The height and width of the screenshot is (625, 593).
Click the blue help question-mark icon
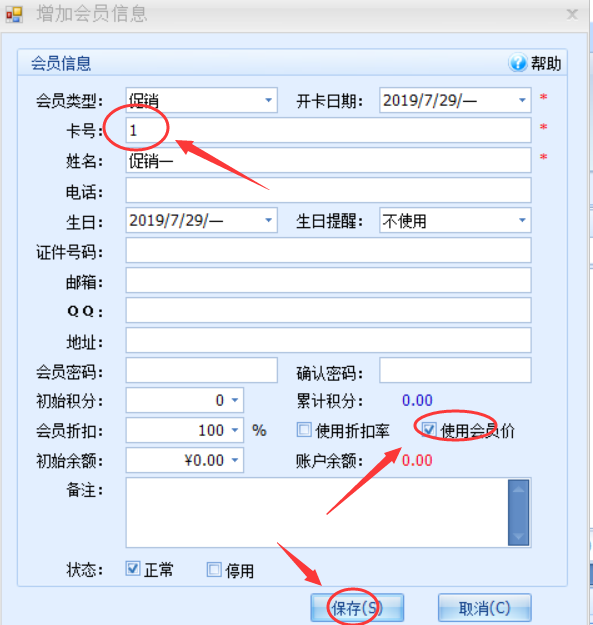tap(518, 63)
